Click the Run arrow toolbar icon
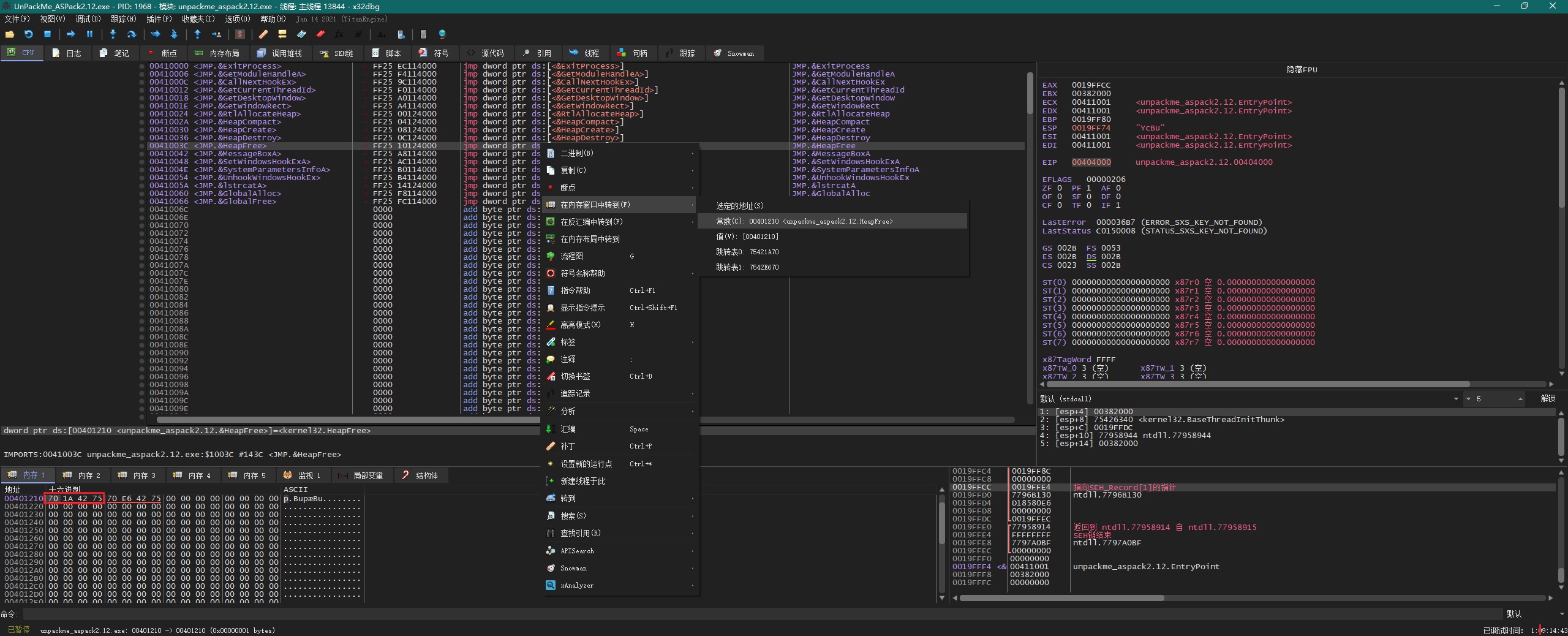 [70, 34]
